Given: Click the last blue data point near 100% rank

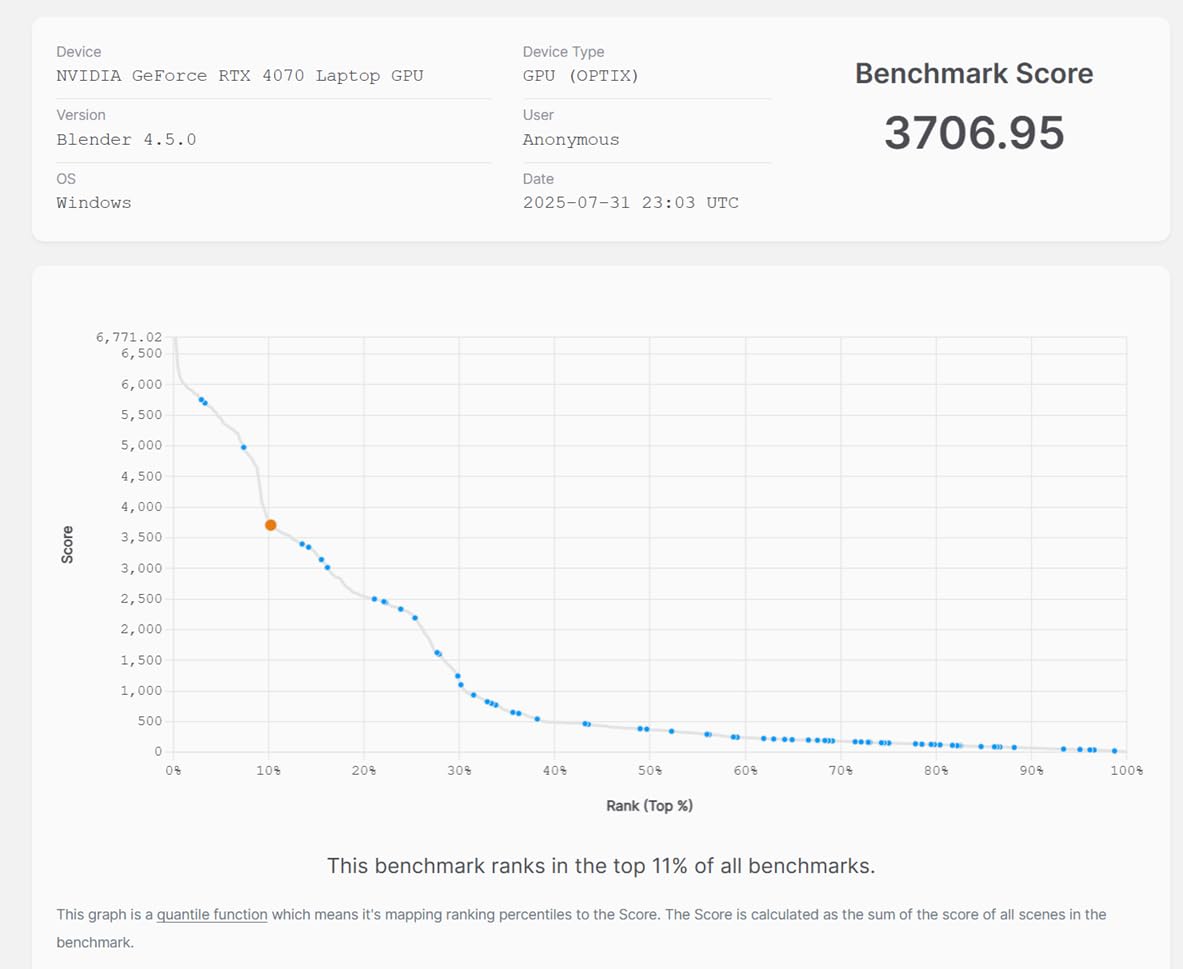Looking at the screenshot, I should click(x=1114, y=751).
